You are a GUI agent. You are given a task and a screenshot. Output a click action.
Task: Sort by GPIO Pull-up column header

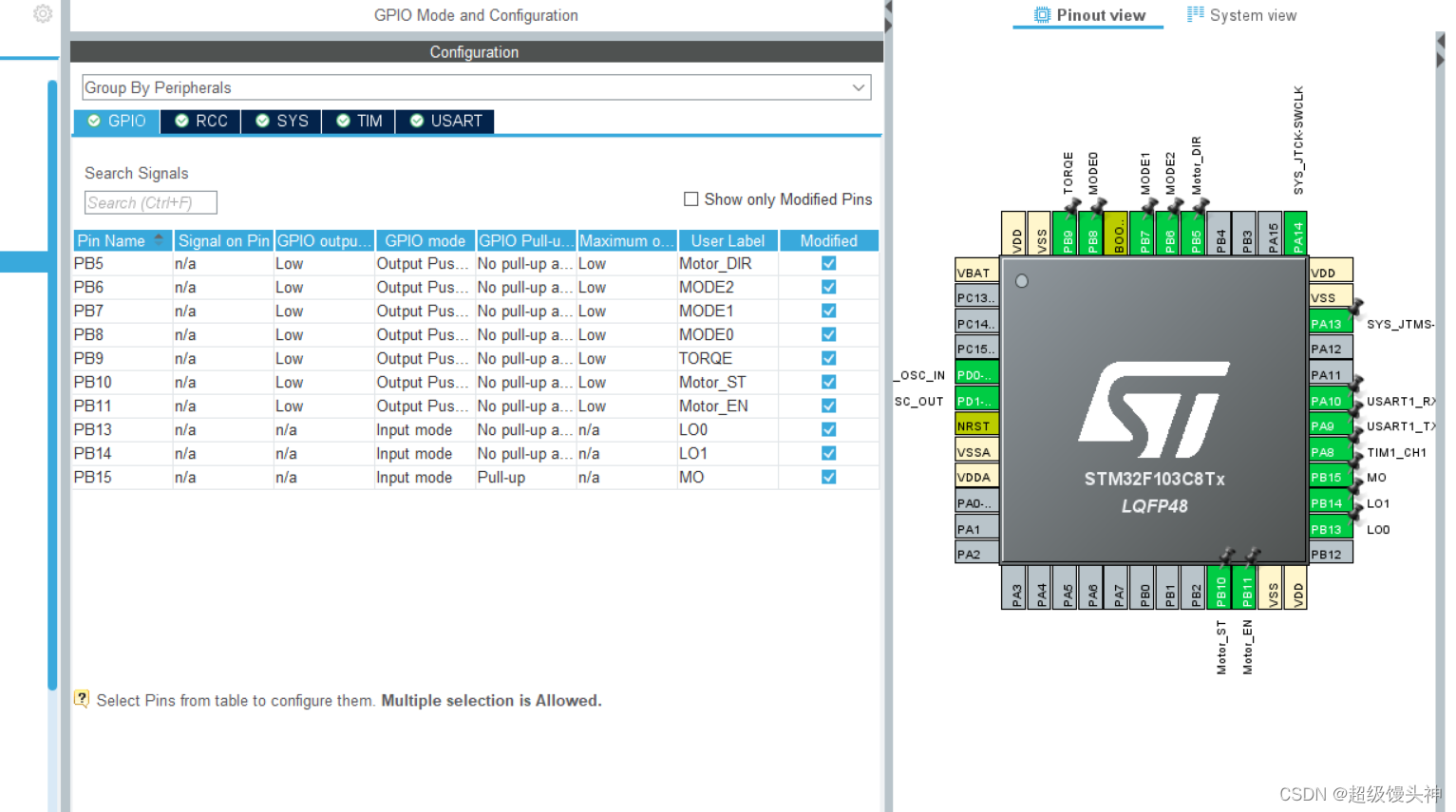(x=525, y=241)
